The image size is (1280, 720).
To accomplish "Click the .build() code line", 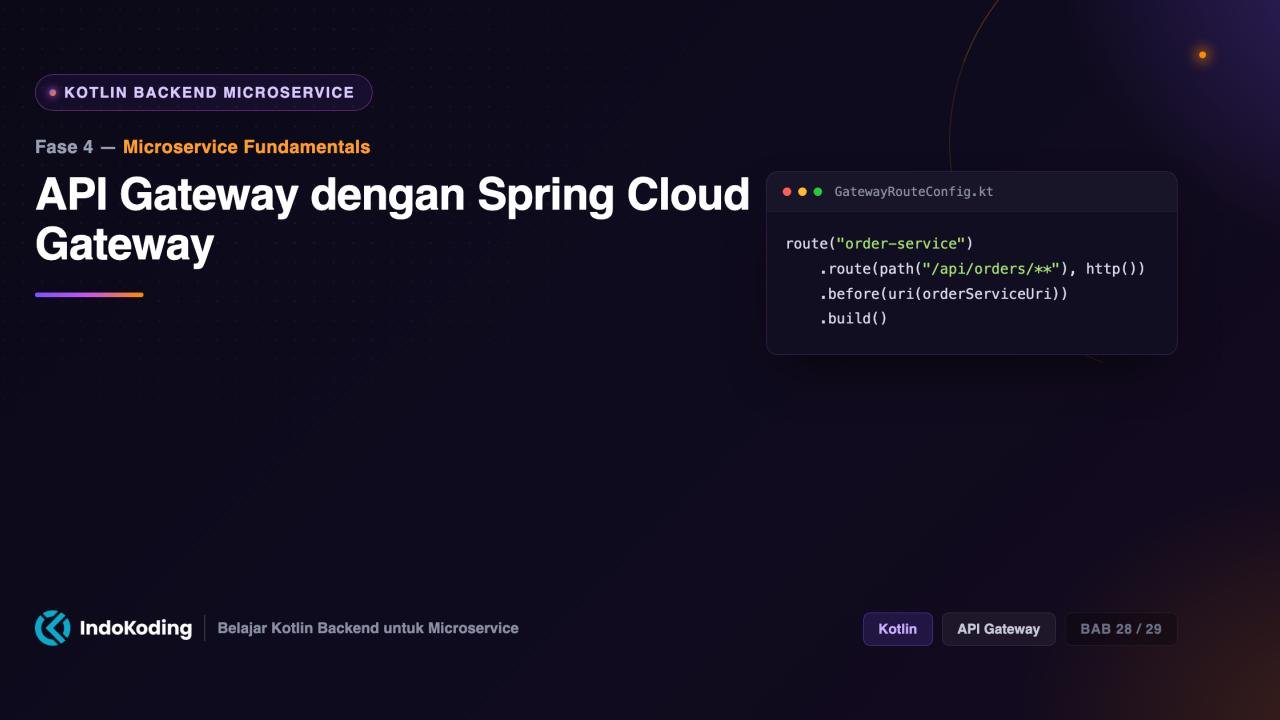I will 853,319.
